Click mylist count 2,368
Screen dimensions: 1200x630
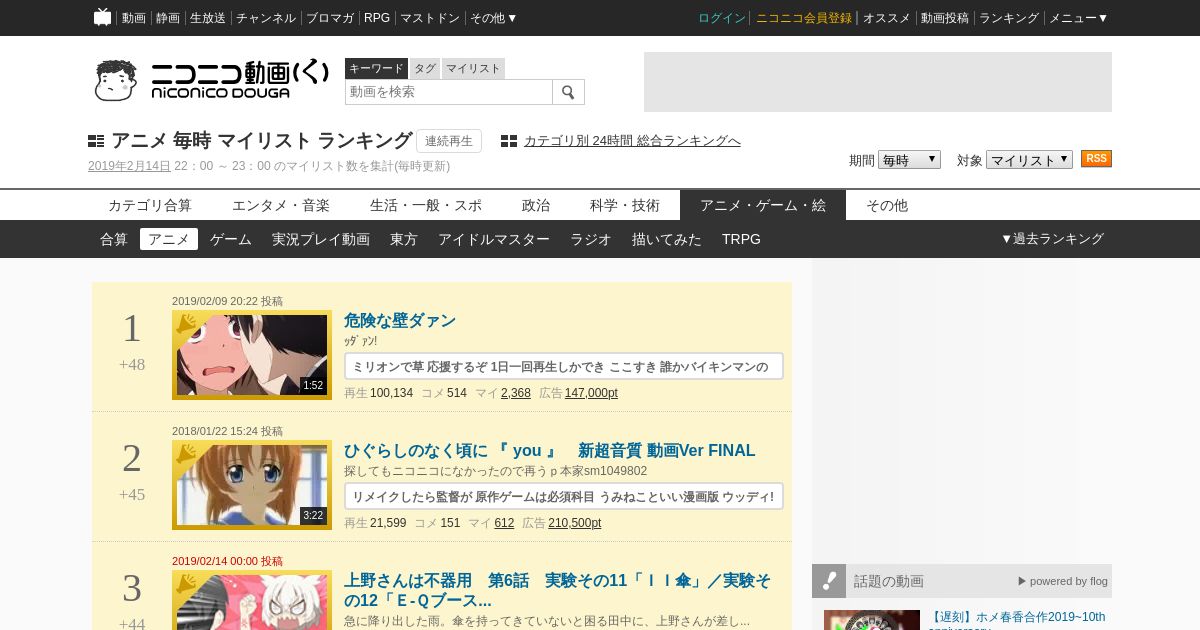pos(516,393)
